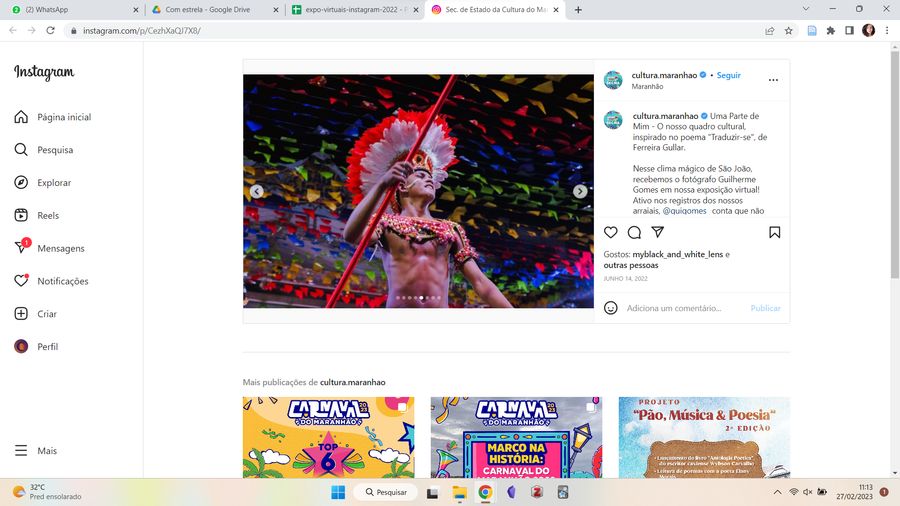Viewport: 900px width, 506px height.
Task: Go to previous carousel image
Action: pos(257,191)
